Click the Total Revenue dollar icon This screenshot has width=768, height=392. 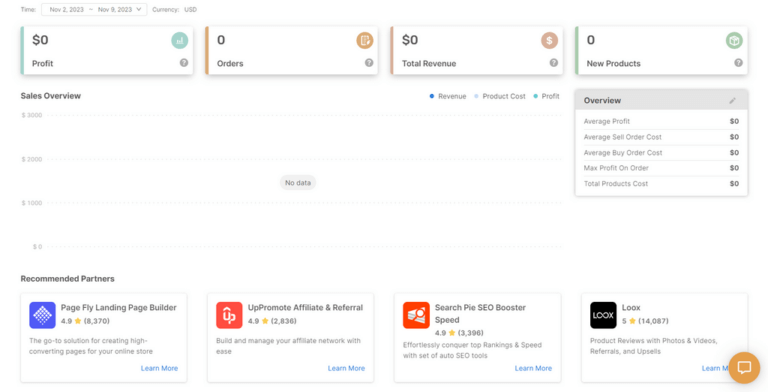pyautogui.click(x=550, y=41)
